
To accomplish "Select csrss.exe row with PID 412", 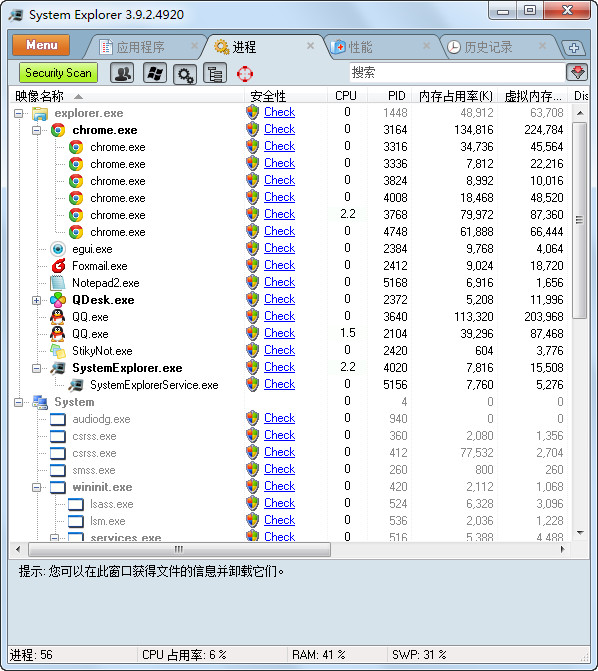I will (289, 453).
